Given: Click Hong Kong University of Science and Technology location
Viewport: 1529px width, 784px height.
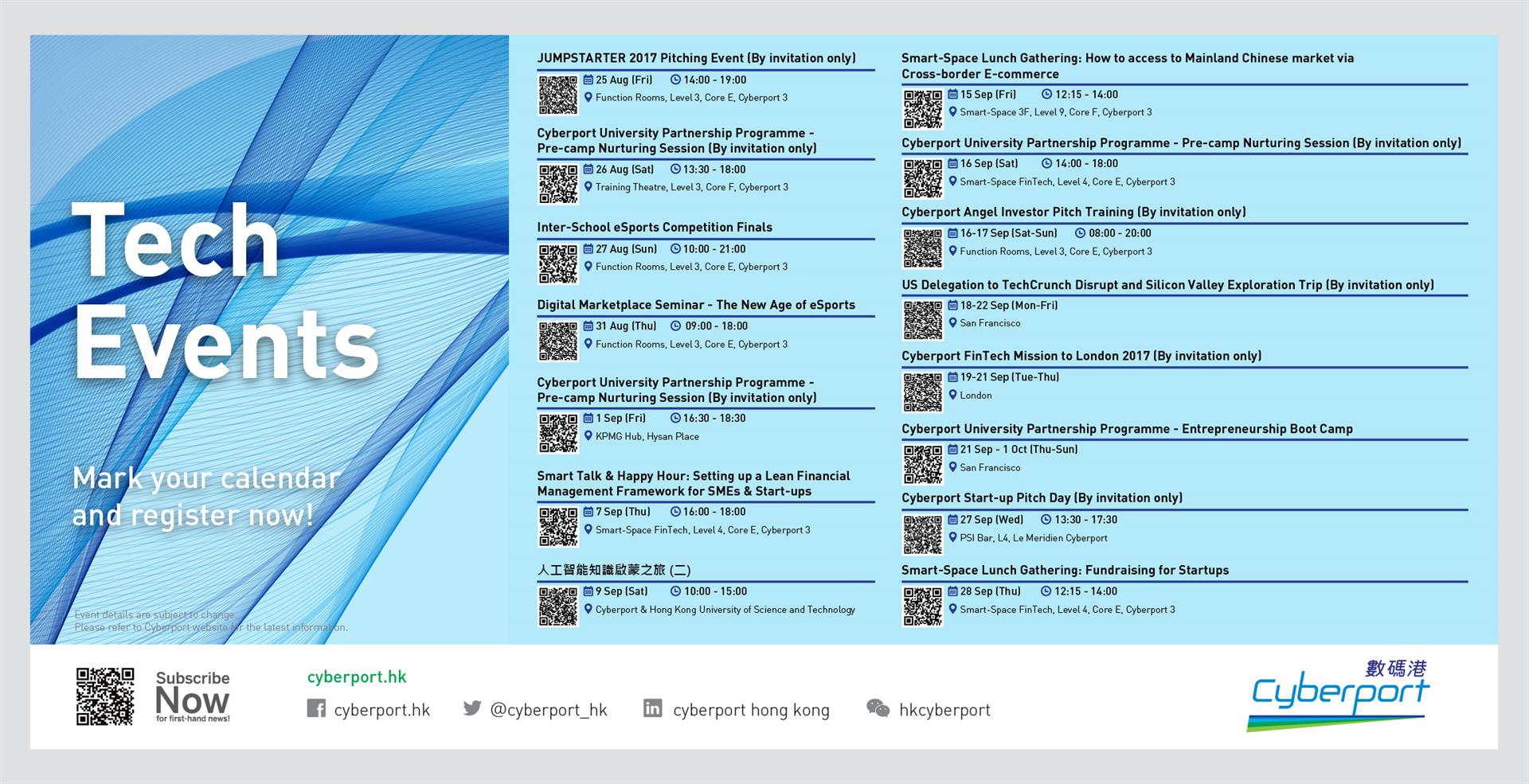Looking at the screenshot, I should pos(725,610).
